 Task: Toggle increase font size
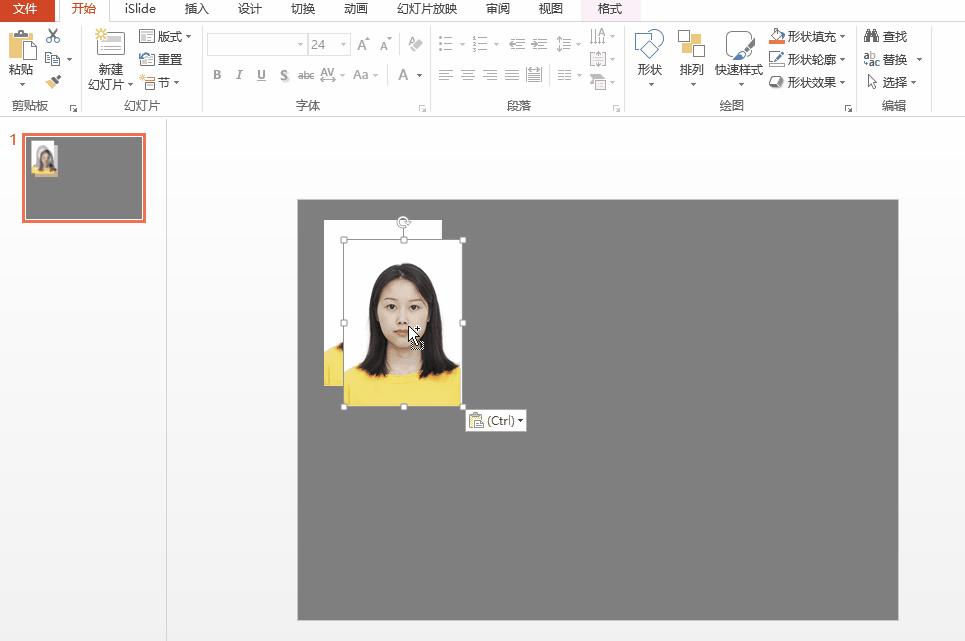pos(362,45)
